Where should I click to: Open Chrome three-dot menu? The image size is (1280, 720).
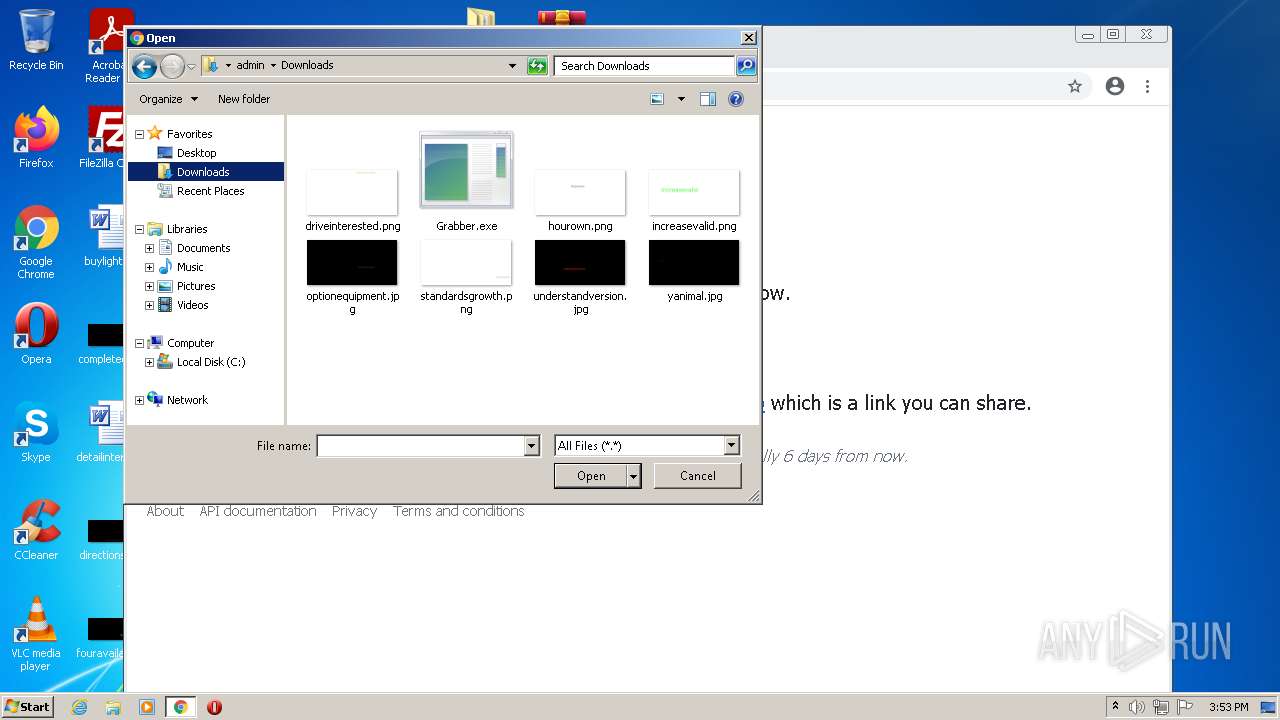click(1148, 87)
